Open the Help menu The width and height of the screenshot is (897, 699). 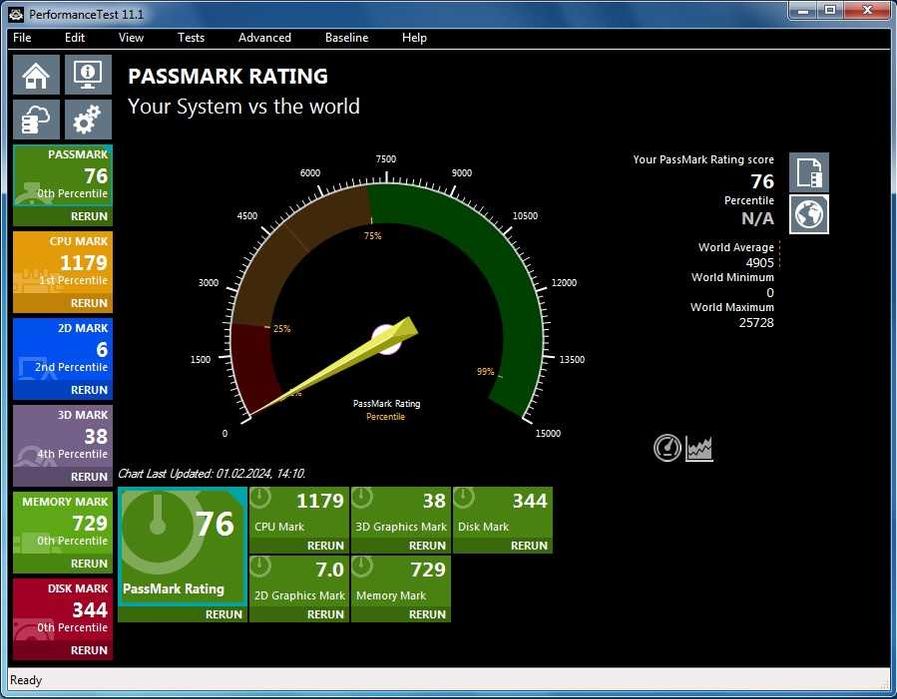[x=414, y=38]
